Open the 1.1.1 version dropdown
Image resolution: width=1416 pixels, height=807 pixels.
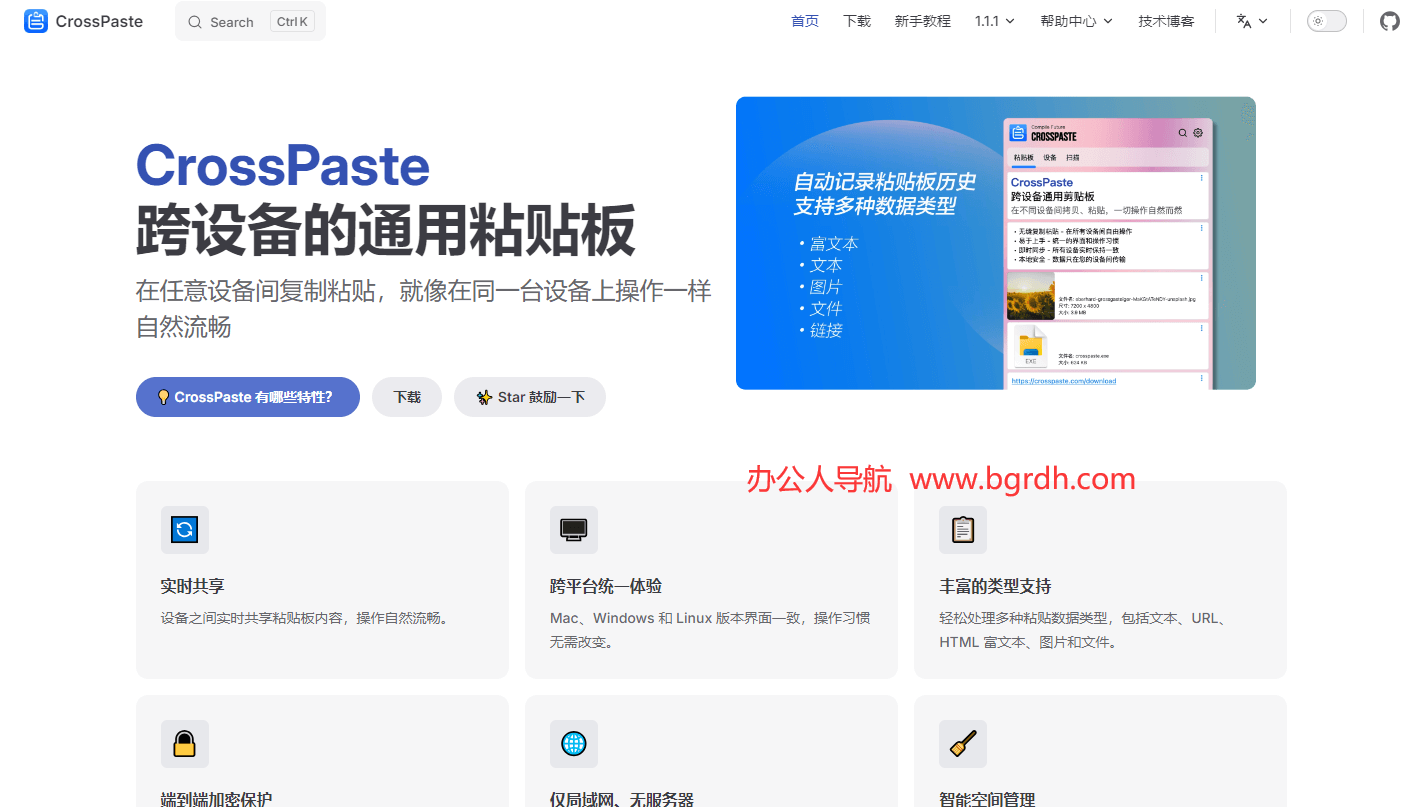pos(995,20)
